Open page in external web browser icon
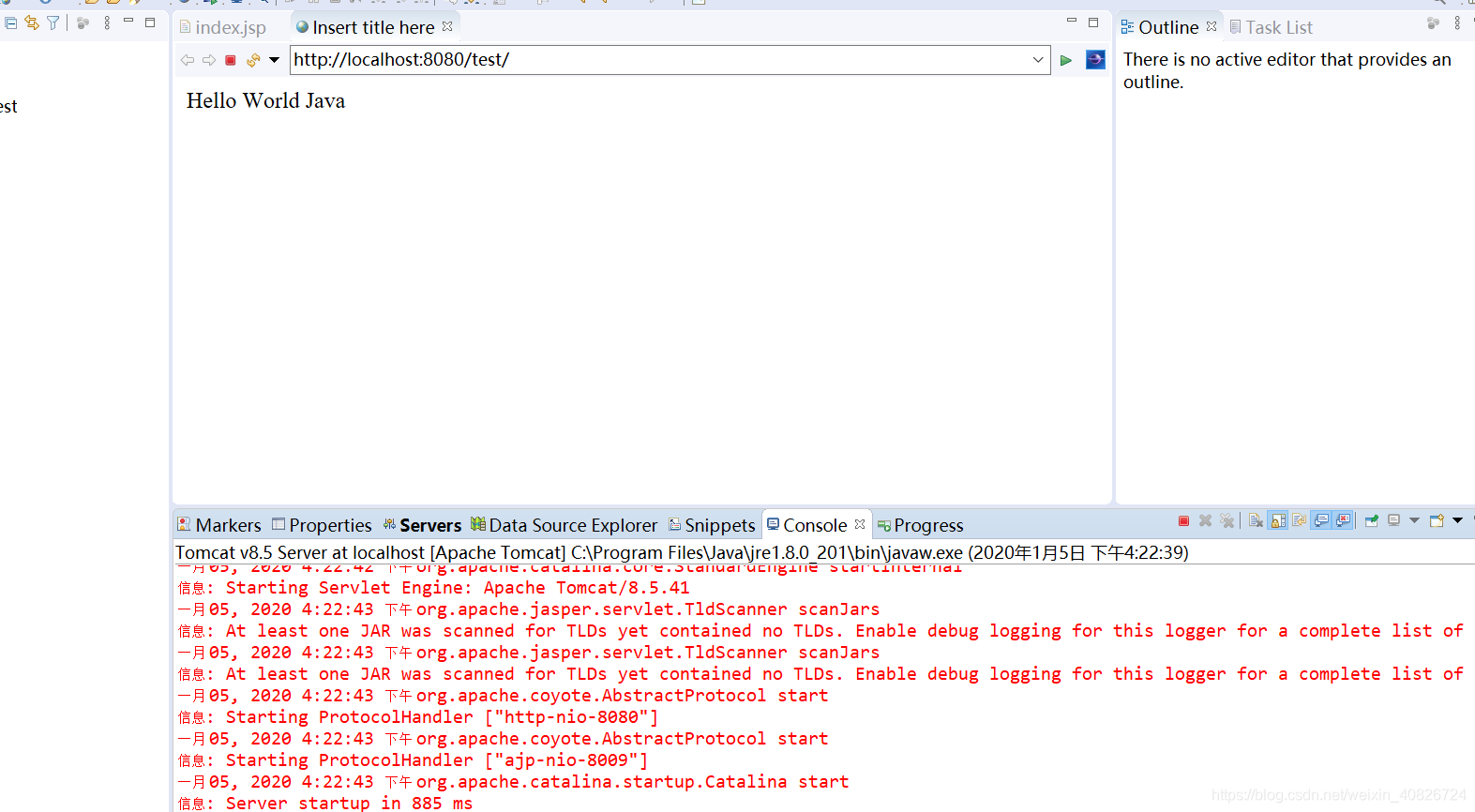 1095,60
